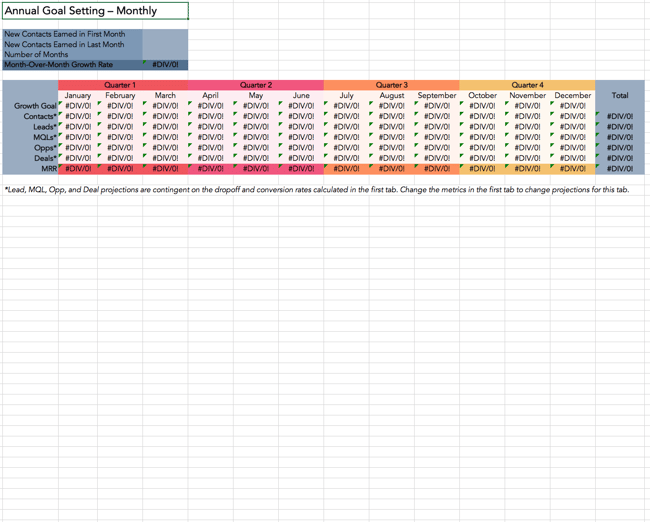Screen dimensions: 650x522
Task: Click the Deals cell for June
Action: tap(301, 158)
